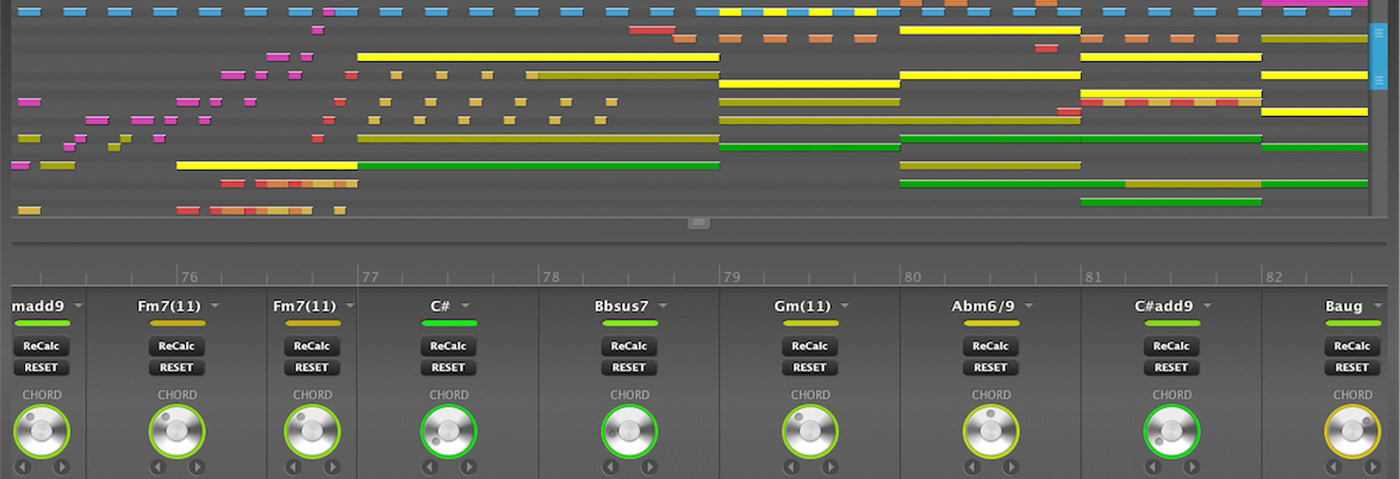Click bar marker 81 in the ruler
Image resolution: width=1400 pixels, height=479 pixels.
[1094, 277]
